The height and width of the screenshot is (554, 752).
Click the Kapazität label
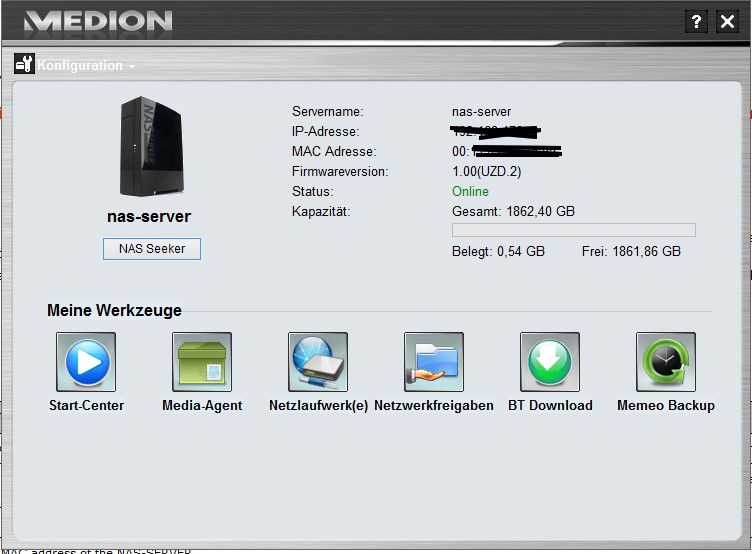pyautogui.click(x=321, y=212)
